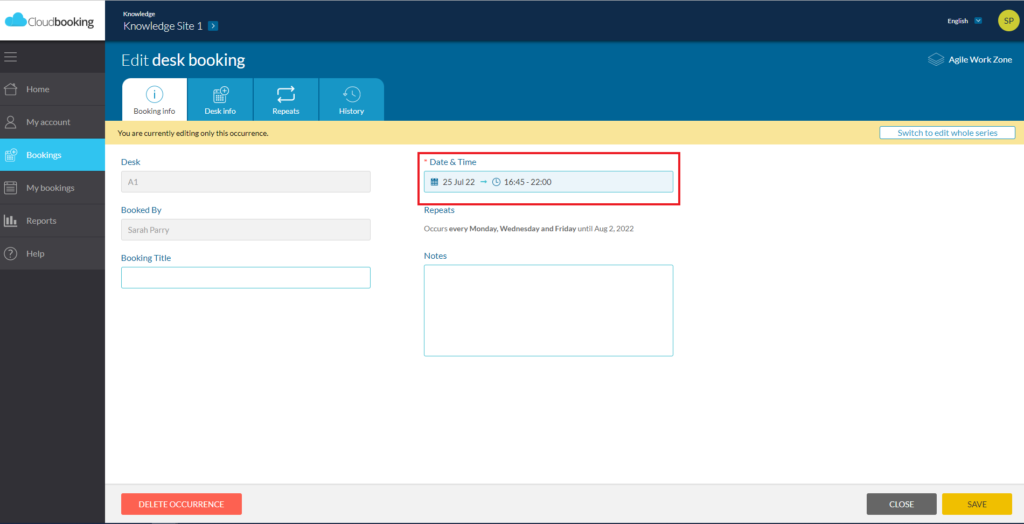This screenshot has height=524, width=1024.
Task: Toggle the hamburger menu icon
Action: (10, 57)
